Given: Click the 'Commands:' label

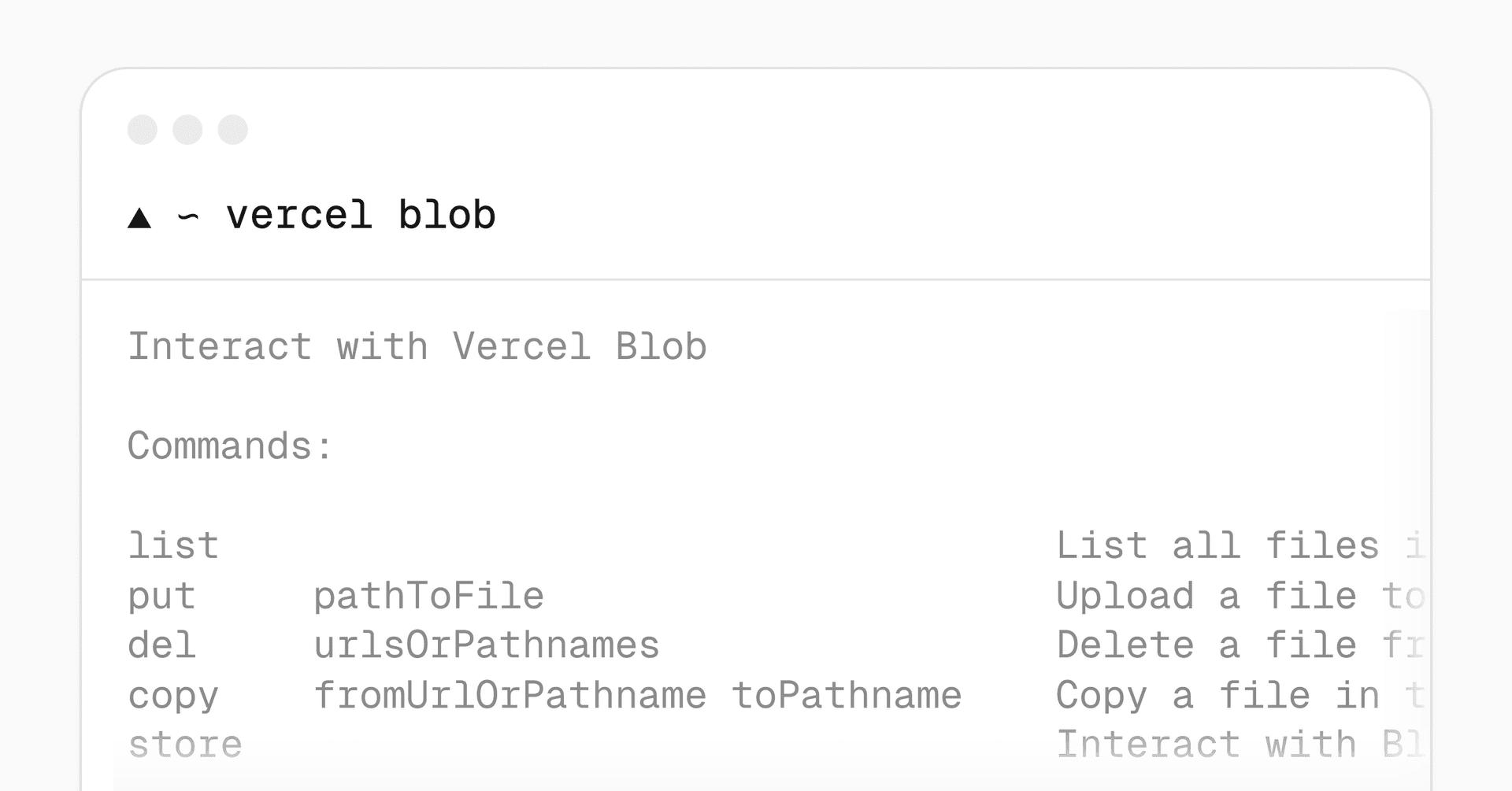Looking at the screenshot, I should pos(230,446).
